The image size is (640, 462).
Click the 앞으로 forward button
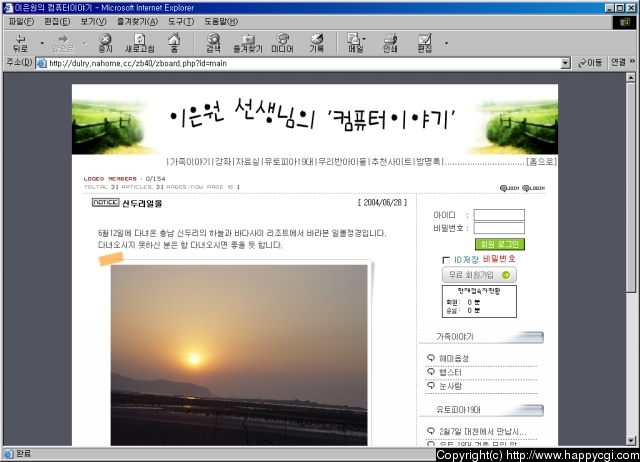pos(63,43)
